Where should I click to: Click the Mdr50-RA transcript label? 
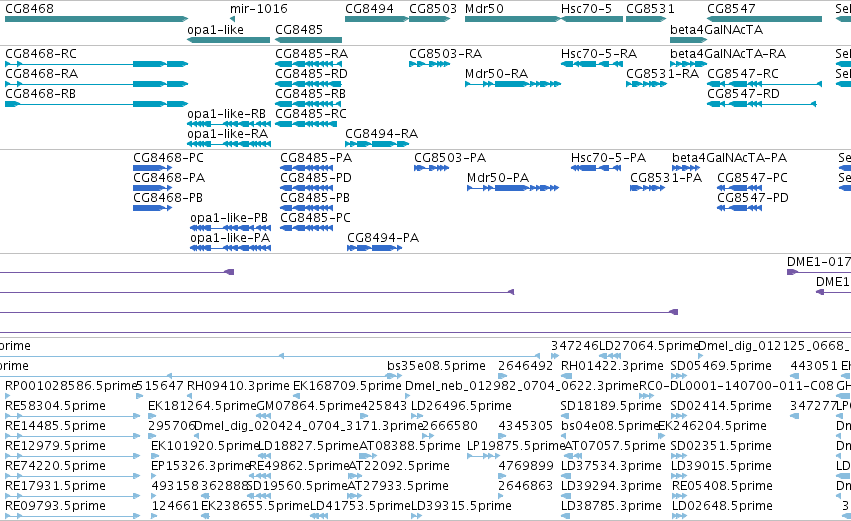(496, 74)
